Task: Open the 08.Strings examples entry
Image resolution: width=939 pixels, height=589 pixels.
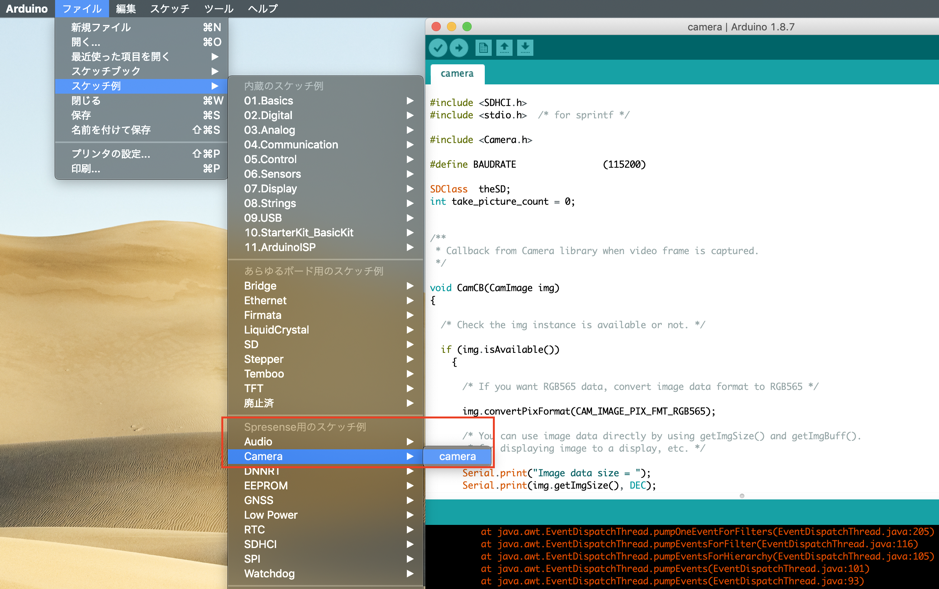Action: (x=326, y=203)
